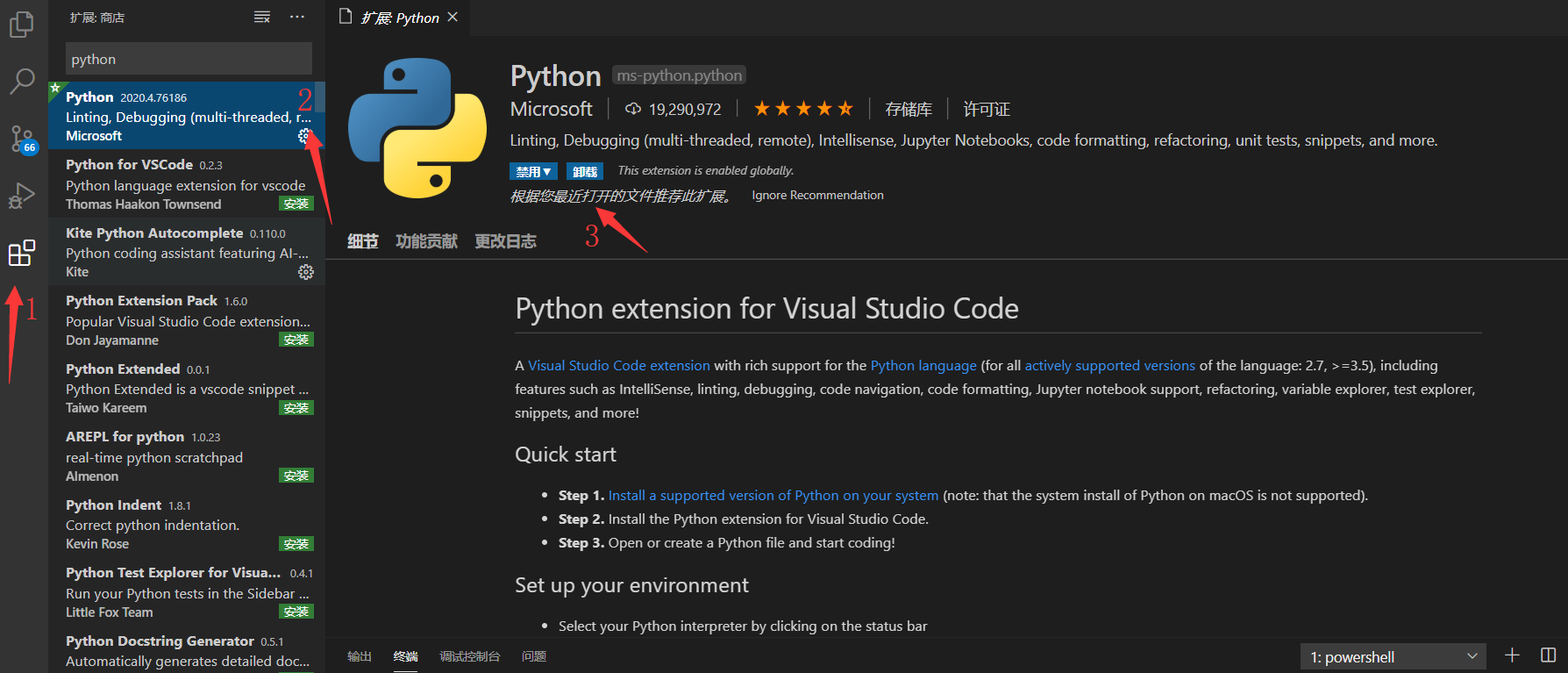Open the Visual Studio Code extension link
This screenshot has width=1568, height=673.
(x=619, y=365)
